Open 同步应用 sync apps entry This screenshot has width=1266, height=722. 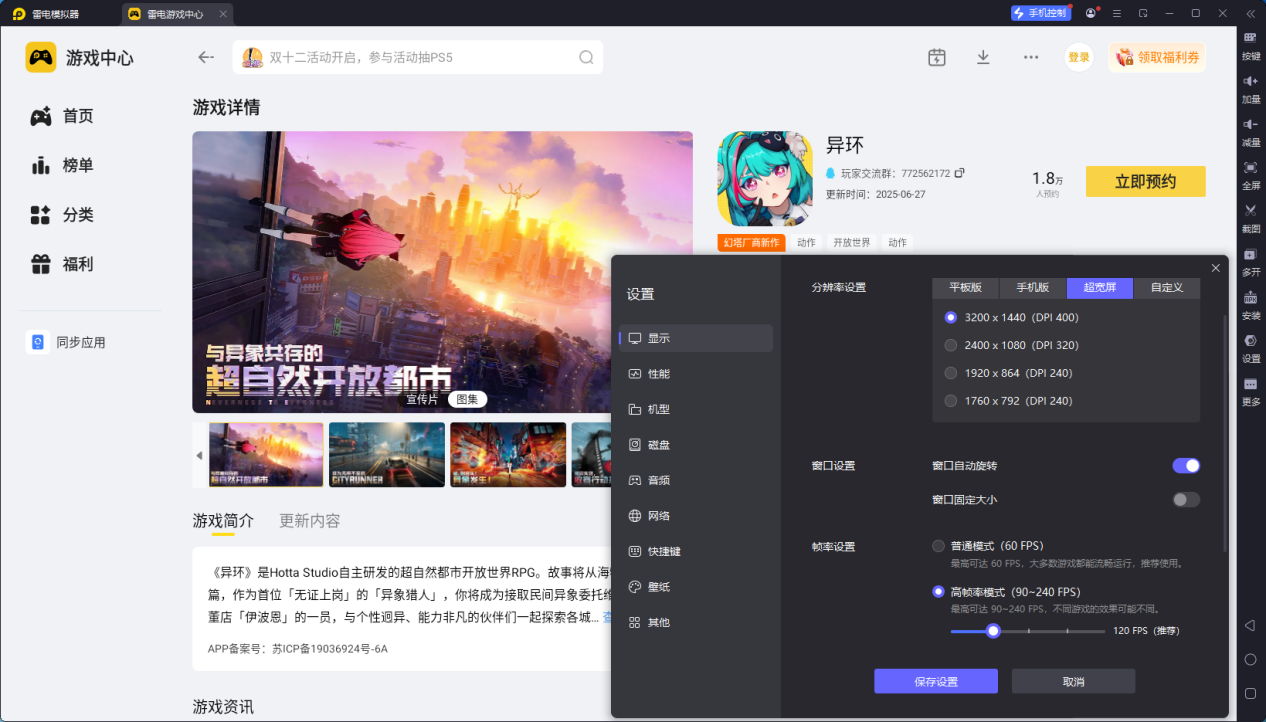pyautogui.click(x=66, y=342)
